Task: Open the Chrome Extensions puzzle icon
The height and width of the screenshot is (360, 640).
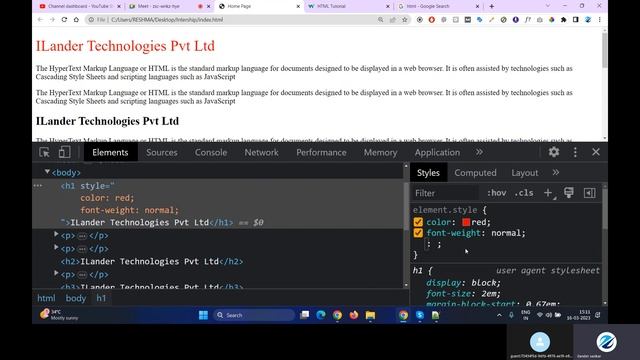Action: [x=564, y=19]
